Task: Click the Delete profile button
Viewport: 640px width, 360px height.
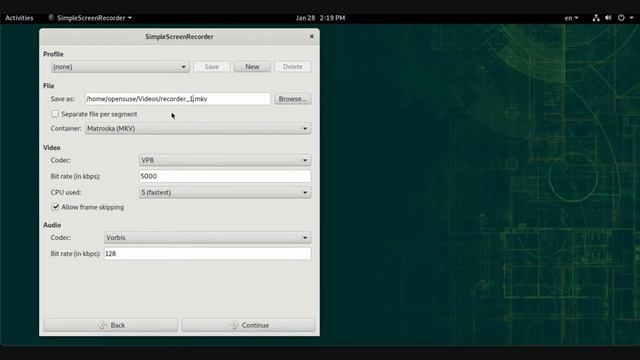Action: pyautogui.click(x=293, y=67)
